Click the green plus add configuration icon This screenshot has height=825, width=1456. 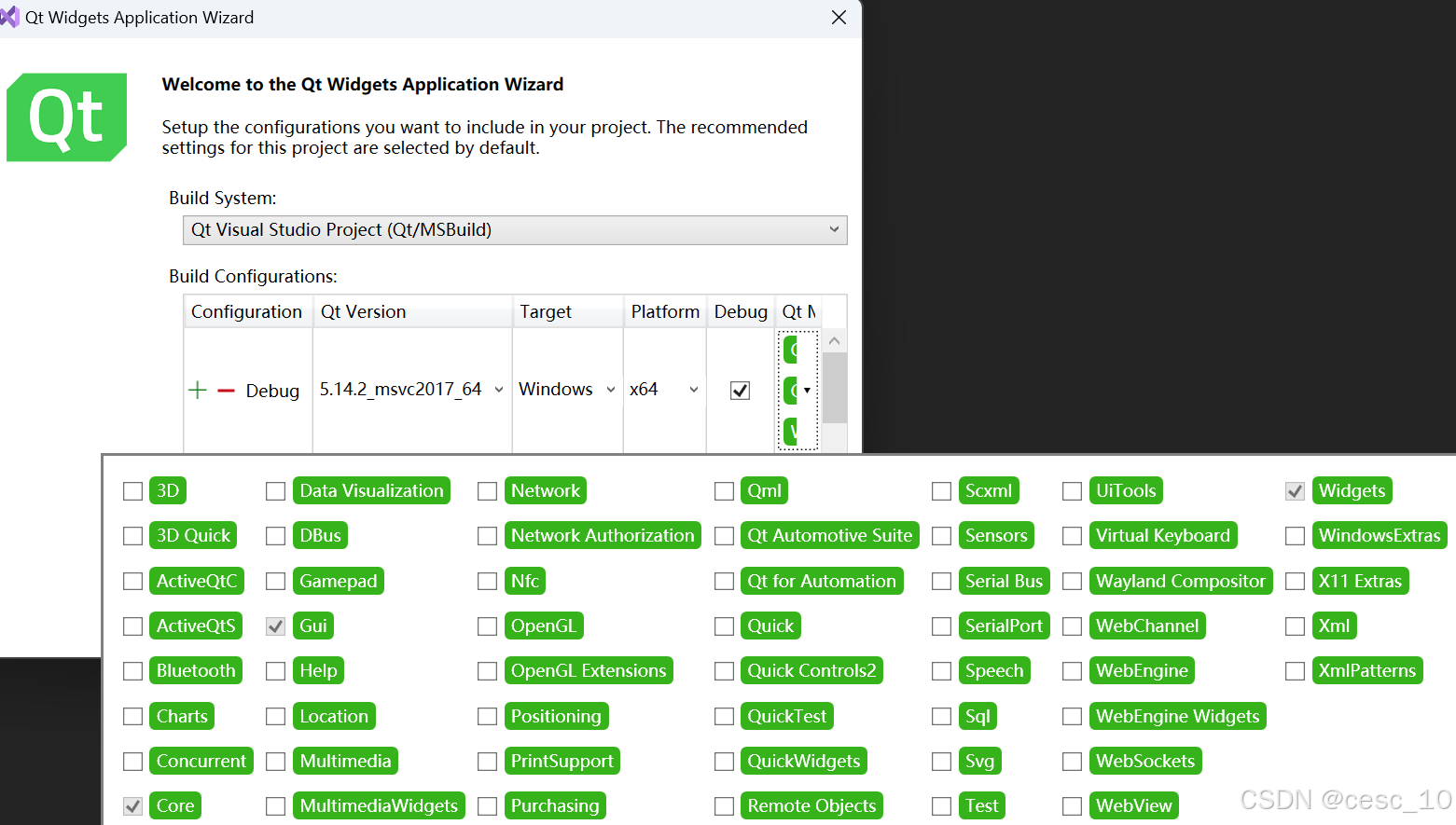[198, 391]
